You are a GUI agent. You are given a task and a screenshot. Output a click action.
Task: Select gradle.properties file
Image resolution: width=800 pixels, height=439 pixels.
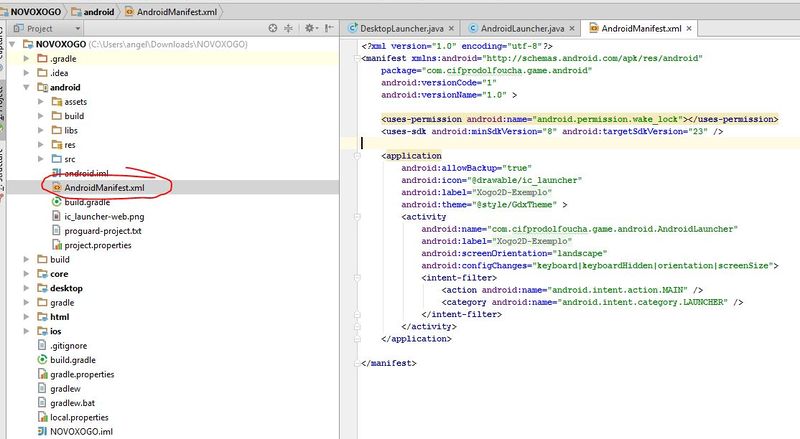(172, 374)
